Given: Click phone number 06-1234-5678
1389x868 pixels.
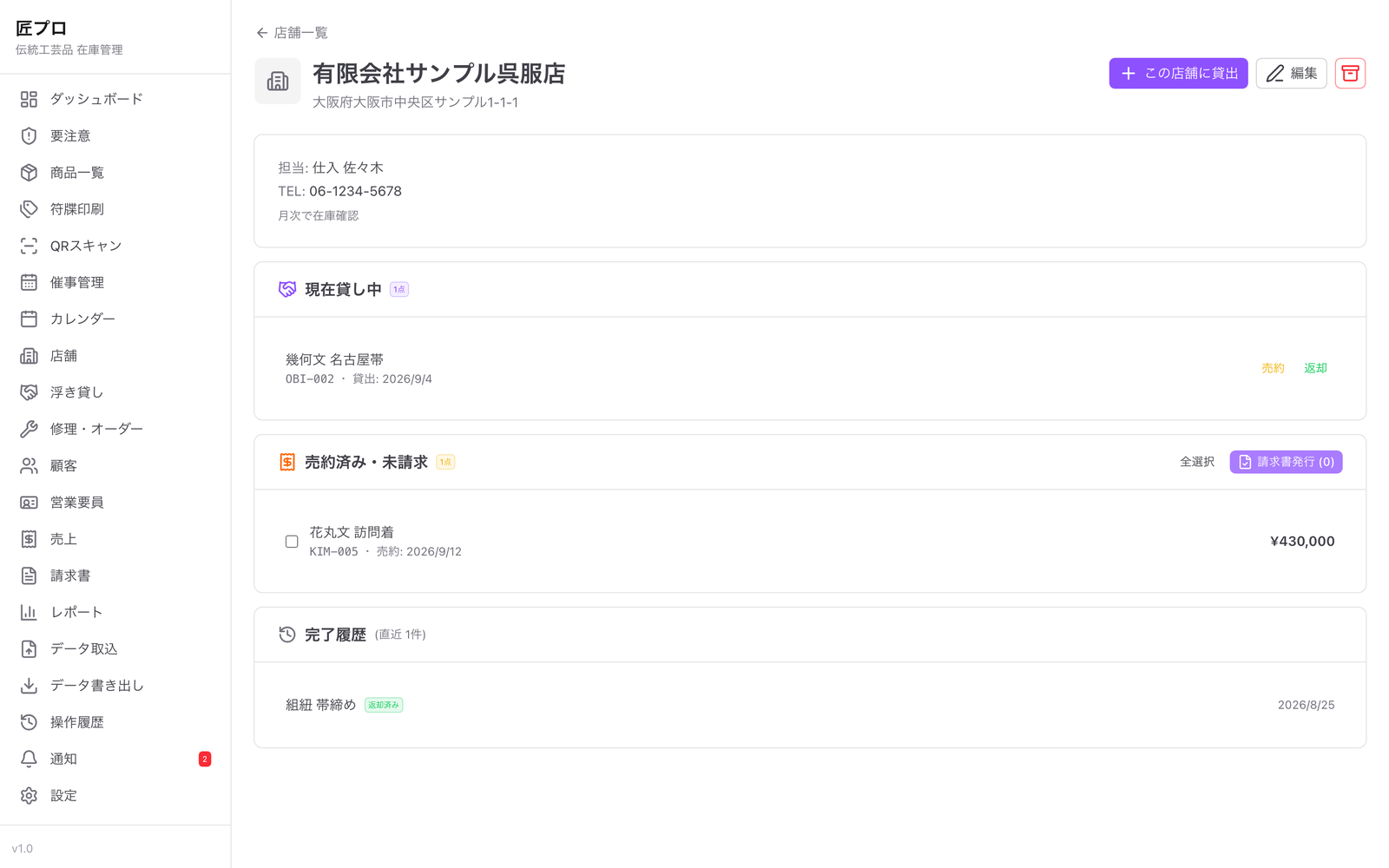Looking at the screenshot, I should pos(355,191).
